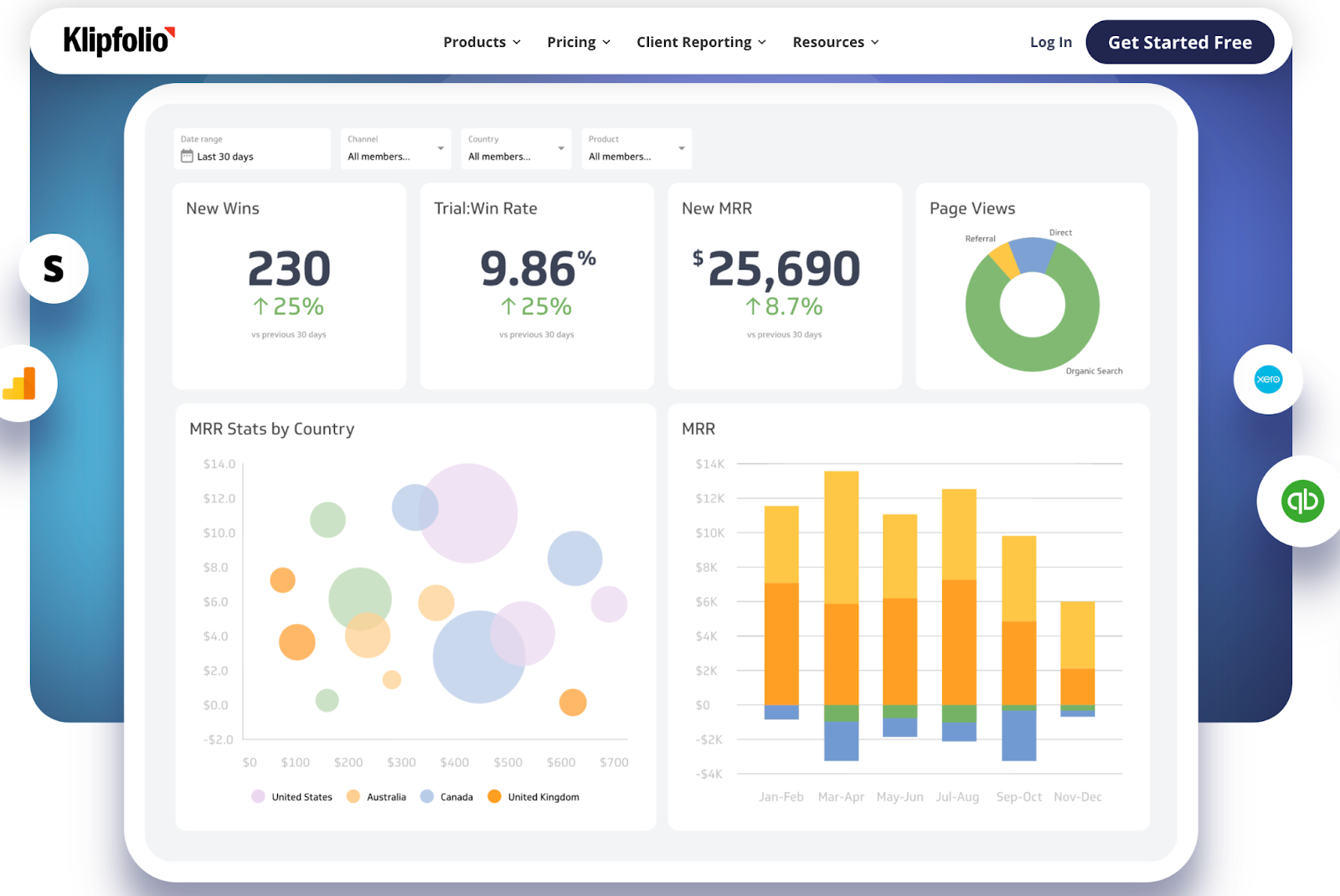The width and height of the screenshot is (1340, 896).
Task: Click the Get Started Free button
Action: (x=1179, y=42)
